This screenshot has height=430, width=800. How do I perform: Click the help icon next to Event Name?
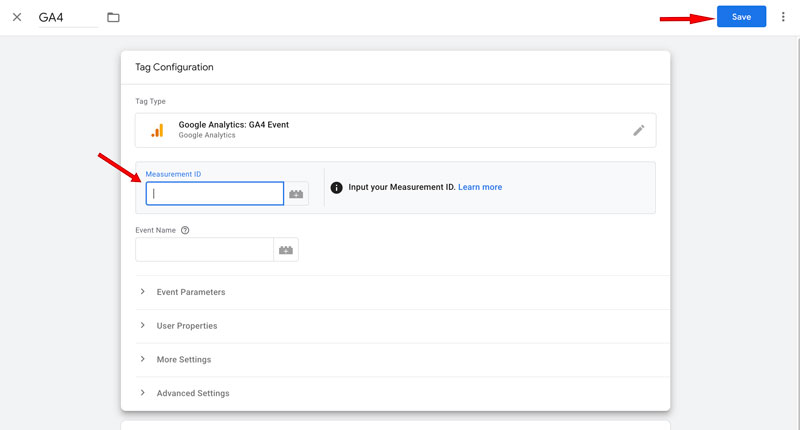(185, 230)
